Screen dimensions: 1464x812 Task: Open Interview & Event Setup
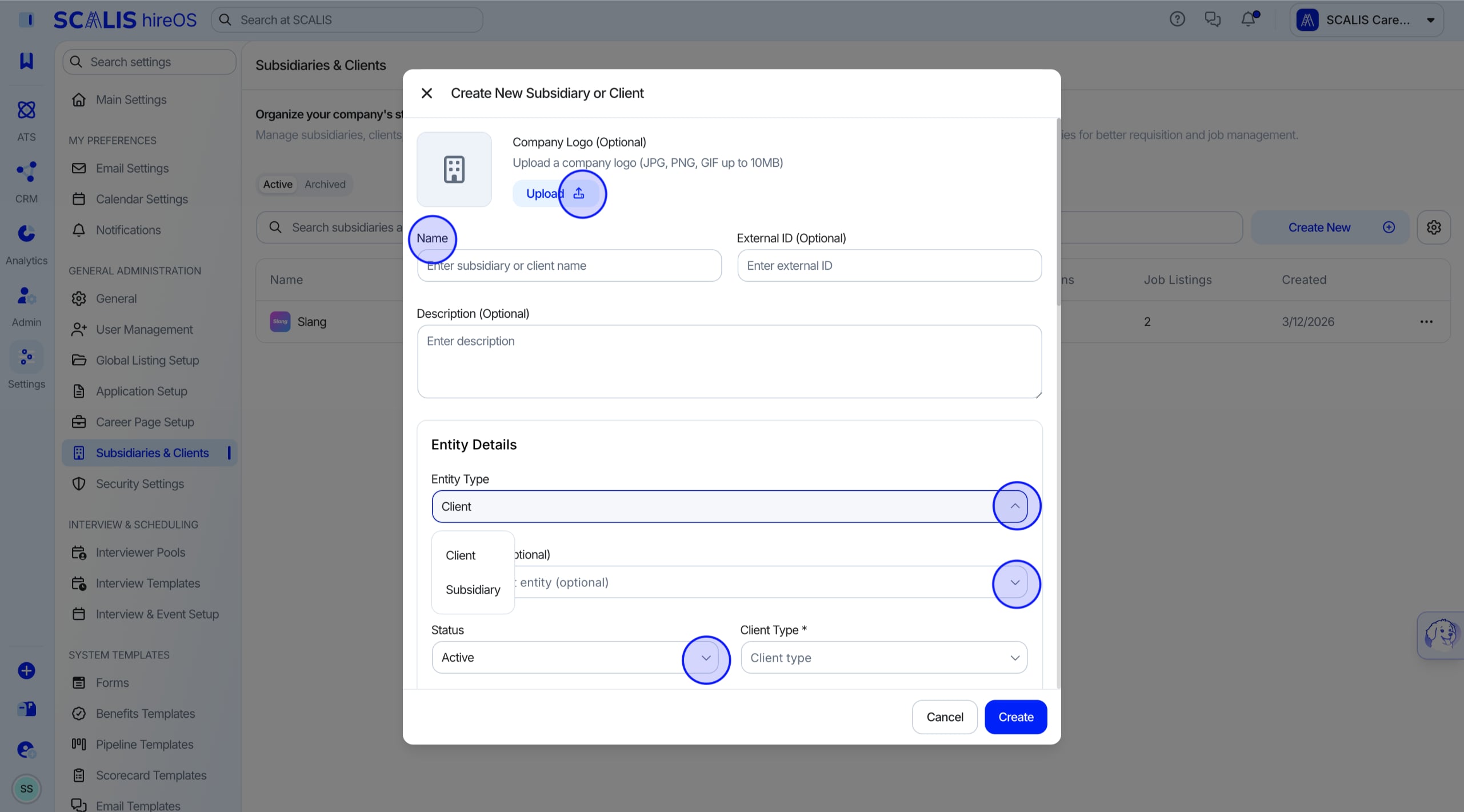(x=149, y=614)
